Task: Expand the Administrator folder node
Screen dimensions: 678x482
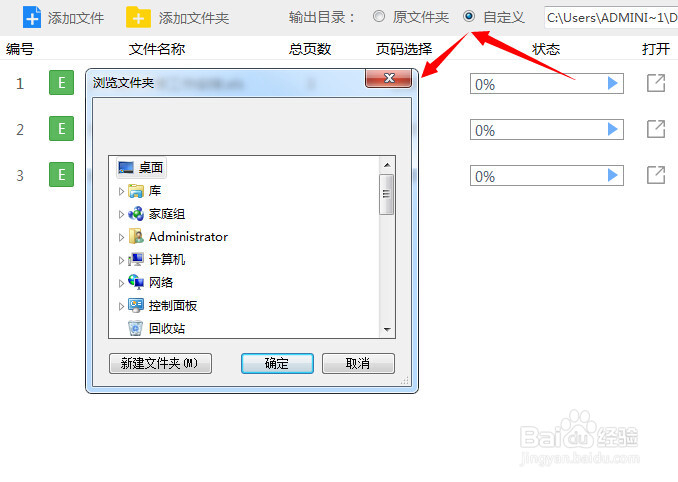Action: coord(121,237)
